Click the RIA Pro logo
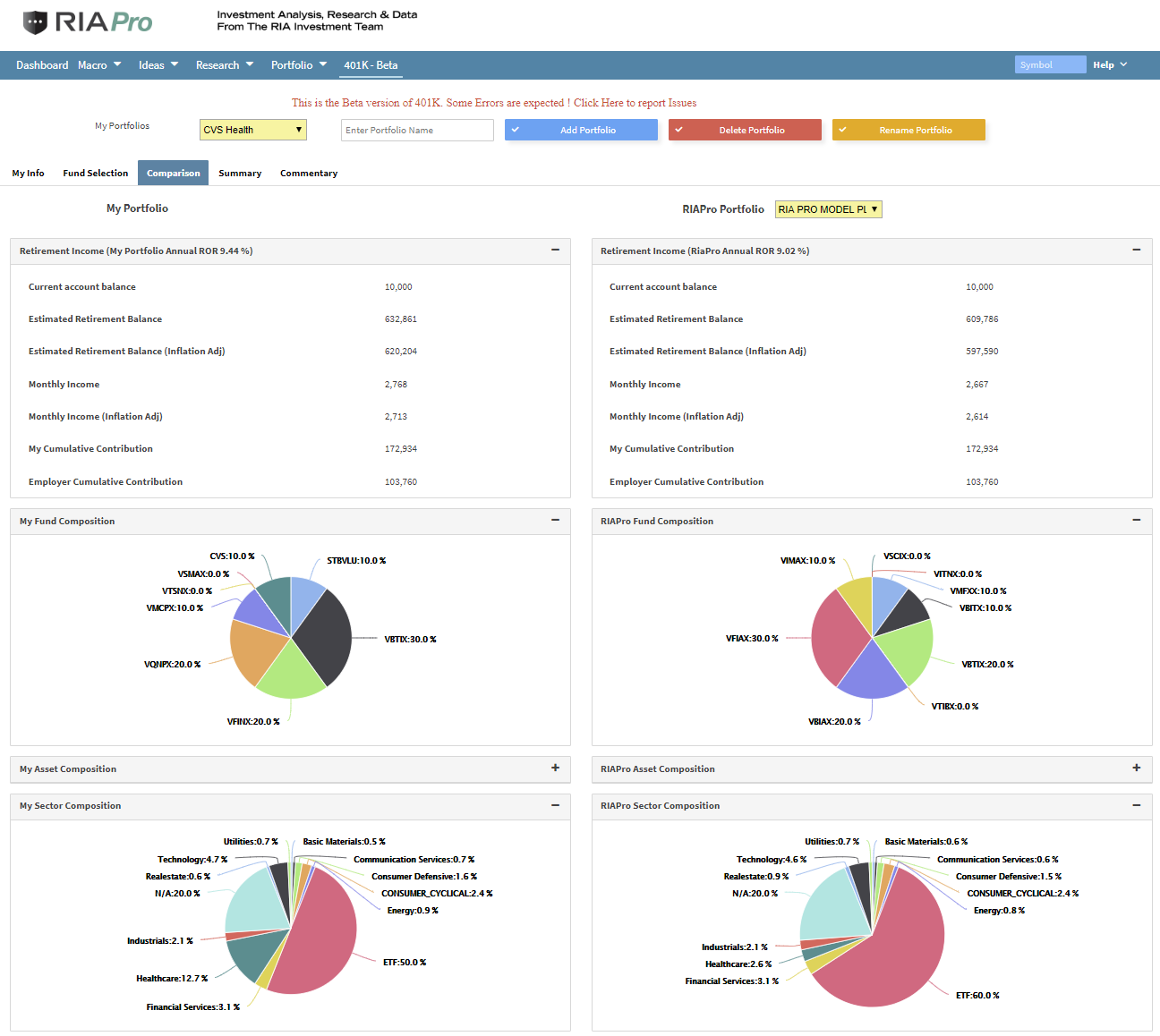 (x=88, y=22)
